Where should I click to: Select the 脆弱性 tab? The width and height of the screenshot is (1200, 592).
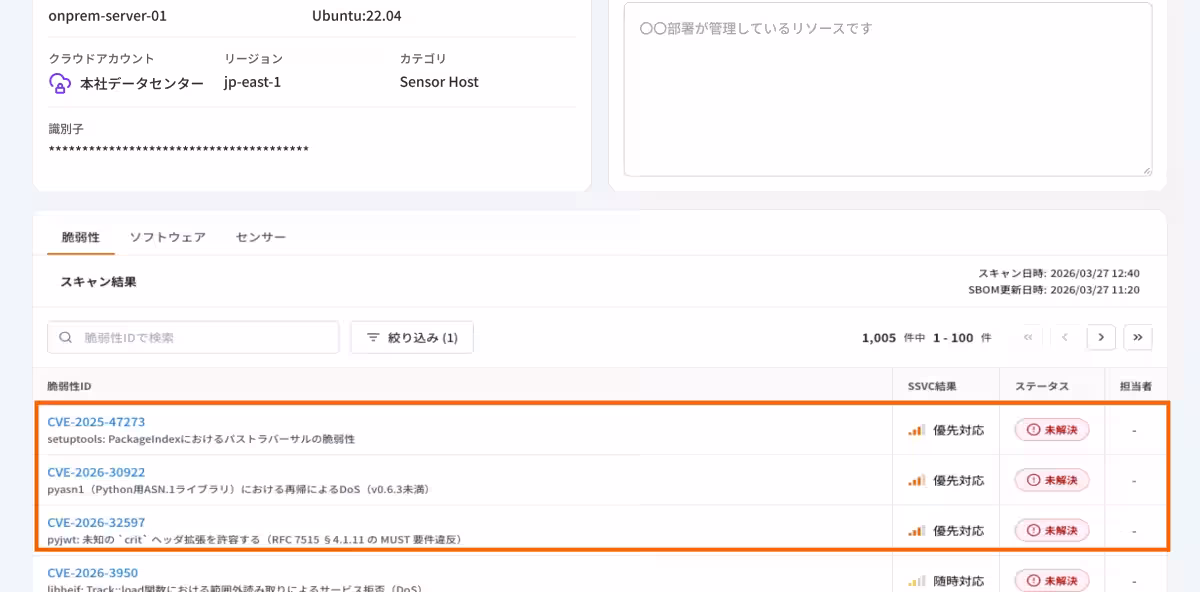click(79, 236)
